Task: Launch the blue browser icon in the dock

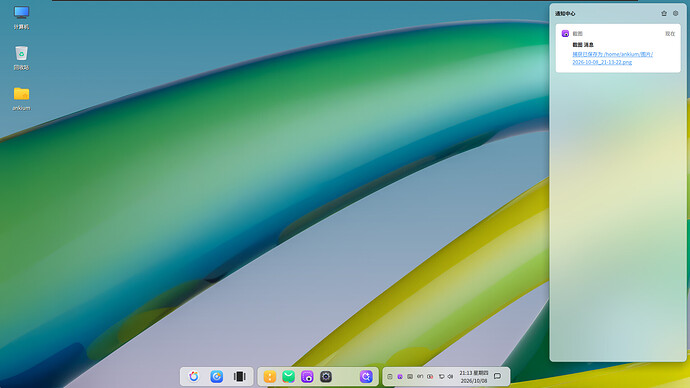Action: coord(217,376)
